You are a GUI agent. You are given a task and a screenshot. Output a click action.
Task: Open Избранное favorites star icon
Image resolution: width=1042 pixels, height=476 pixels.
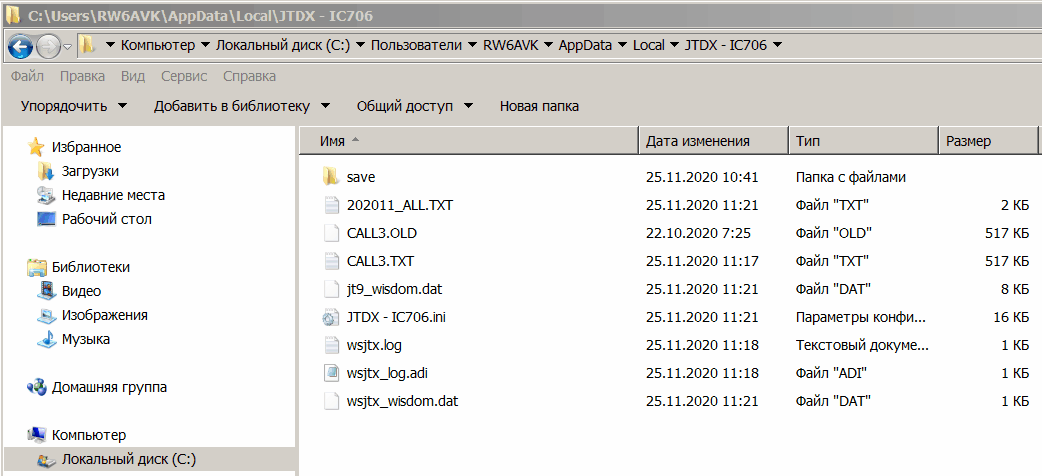coord(37,147)
